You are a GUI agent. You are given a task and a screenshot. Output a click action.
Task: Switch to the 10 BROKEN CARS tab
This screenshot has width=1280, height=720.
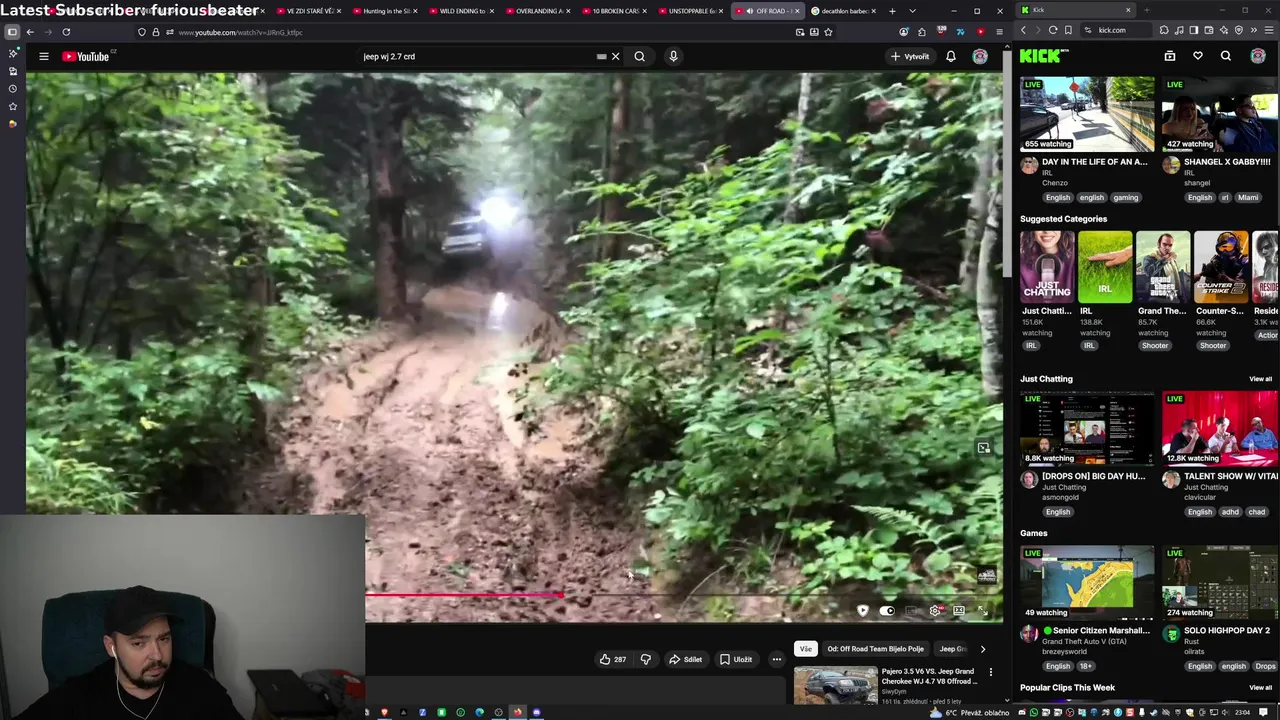[614, 11]
